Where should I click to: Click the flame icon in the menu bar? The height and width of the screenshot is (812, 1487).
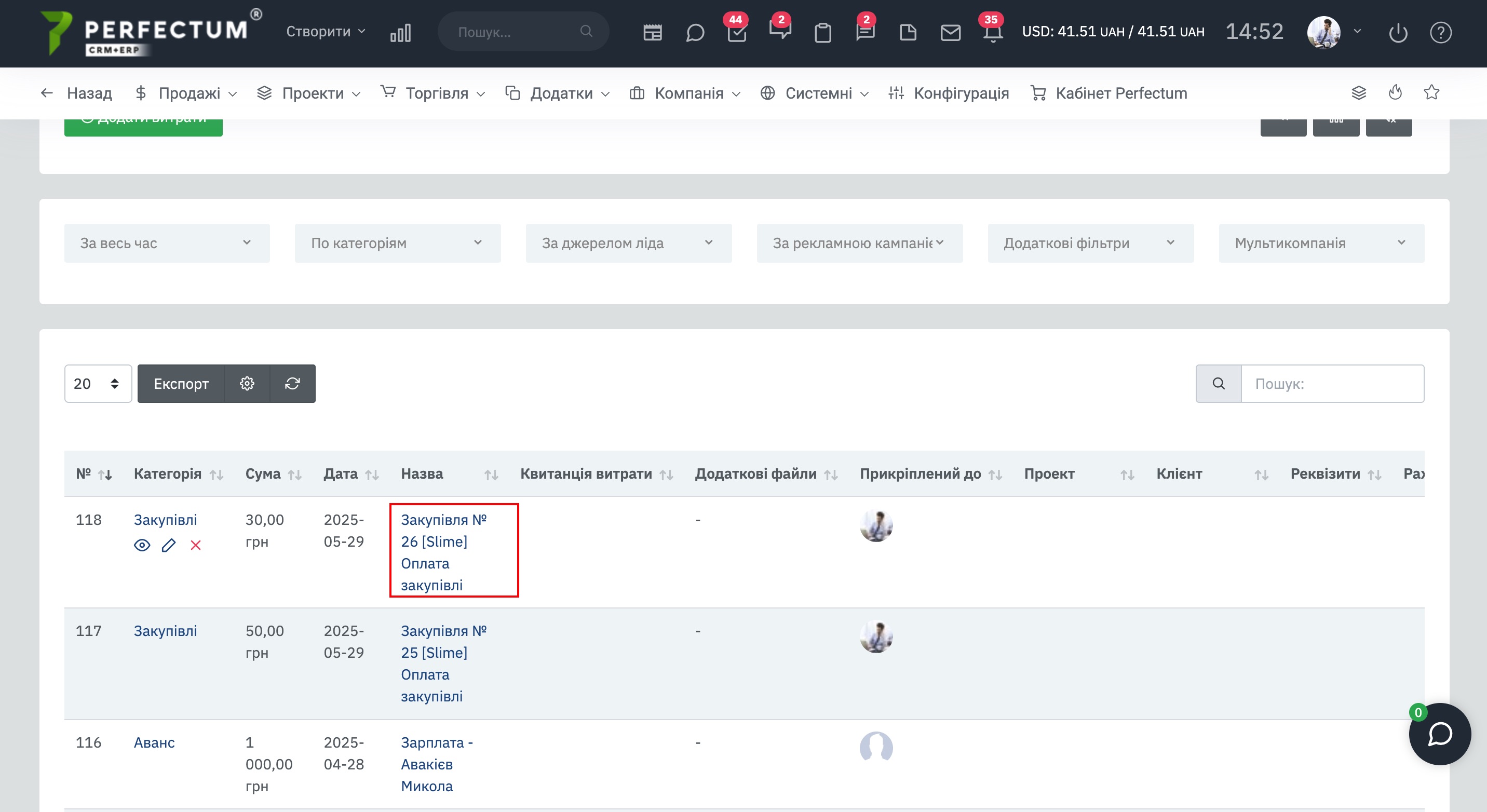tap(1395, 92)
